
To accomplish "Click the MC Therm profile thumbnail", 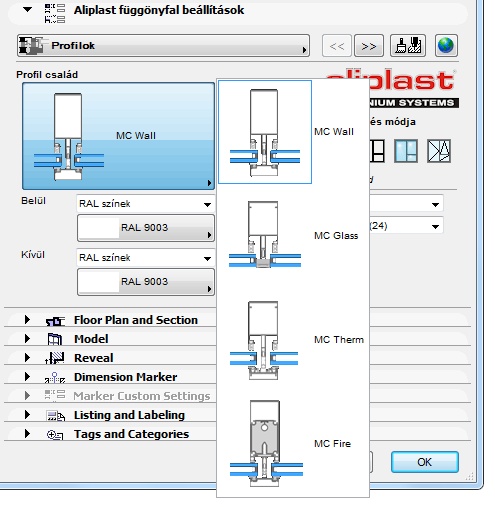I will tap(264, 340).
